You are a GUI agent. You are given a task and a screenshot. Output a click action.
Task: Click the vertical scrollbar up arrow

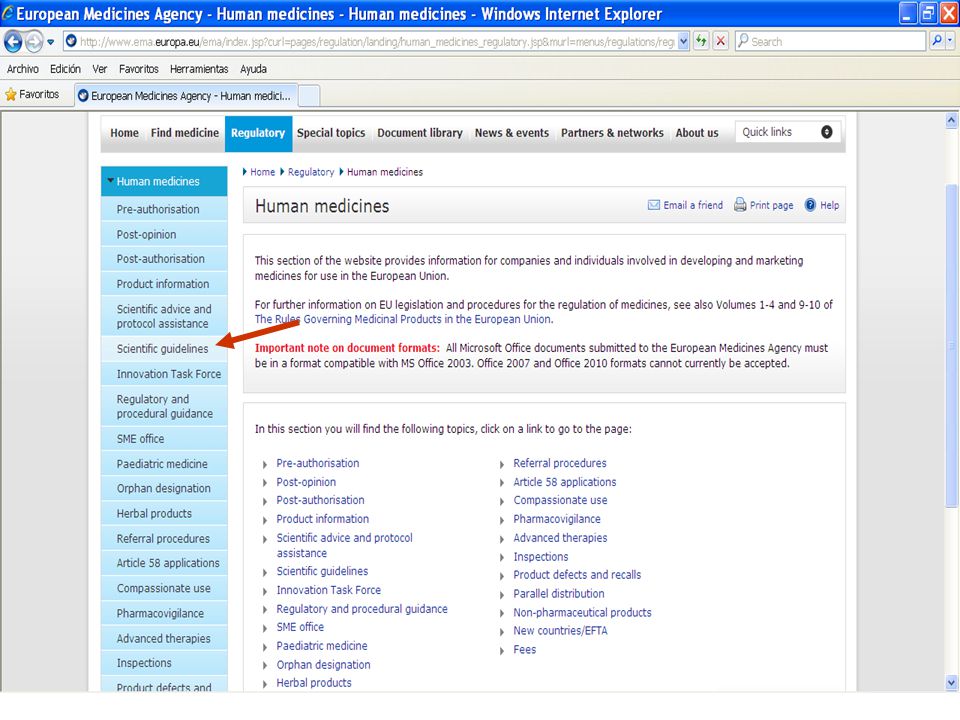[951, 120]
